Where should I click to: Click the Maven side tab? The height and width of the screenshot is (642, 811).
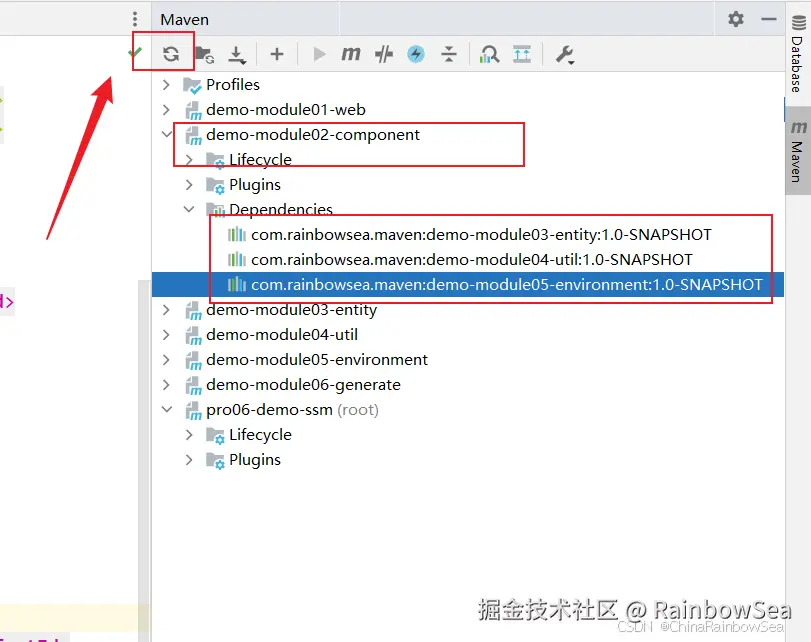(798, 151)
